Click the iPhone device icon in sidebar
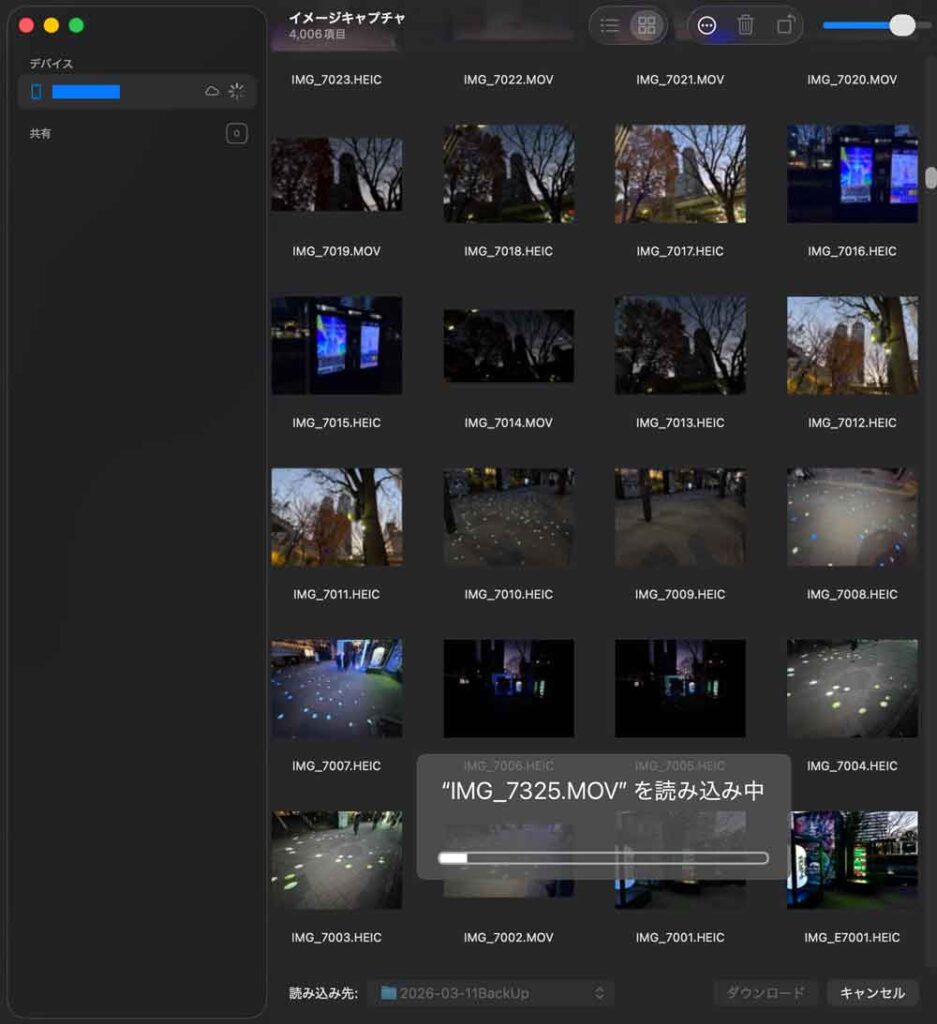937x1024 pixels. pyautogui.click(x=37, y=92)
